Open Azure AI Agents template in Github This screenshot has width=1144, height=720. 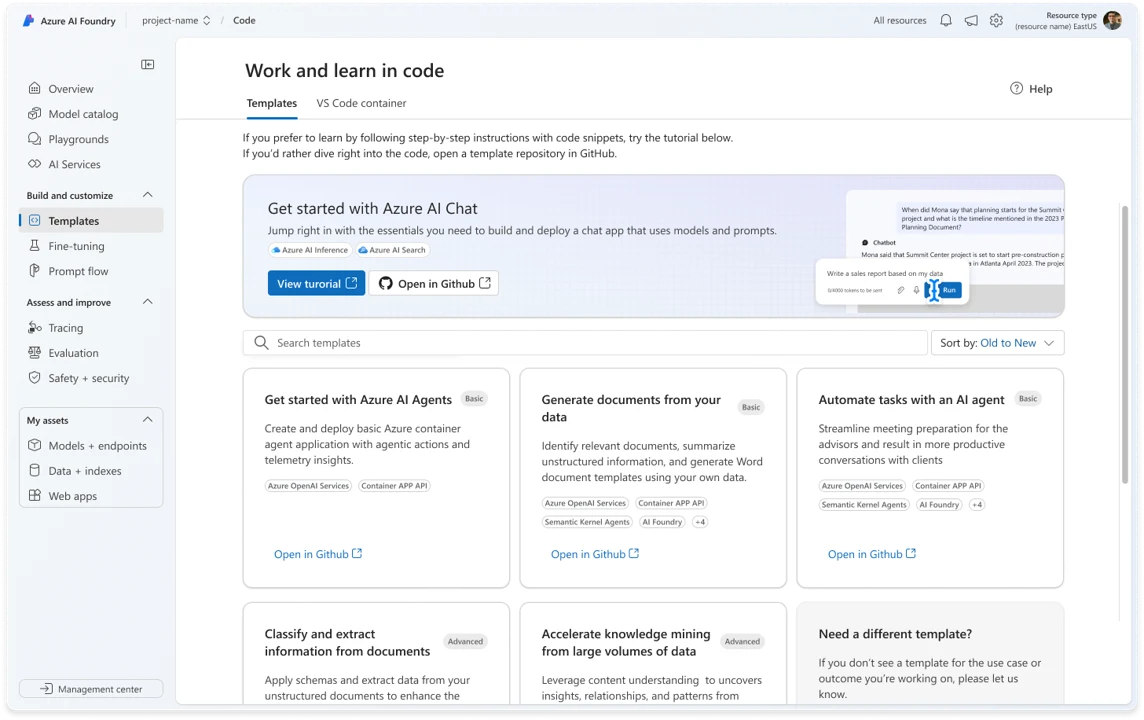point(318,554)
